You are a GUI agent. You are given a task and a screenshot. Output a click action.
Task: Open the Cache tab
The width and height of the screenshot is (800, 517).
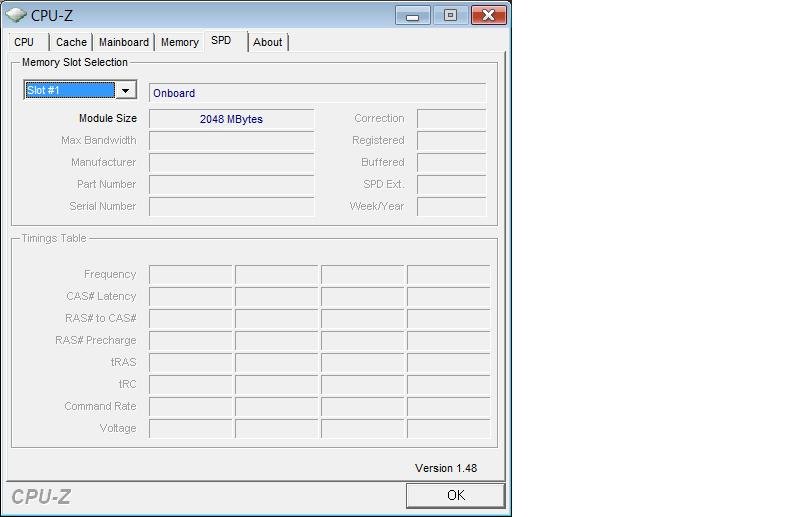click(x=71, y=42)
